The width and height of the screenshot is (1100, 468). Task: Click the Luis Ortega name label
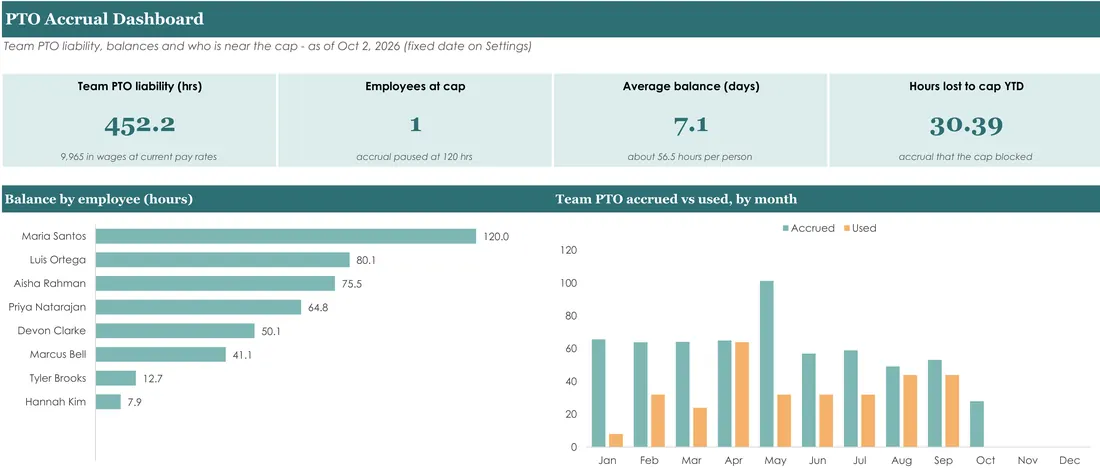tap(59, 260)
